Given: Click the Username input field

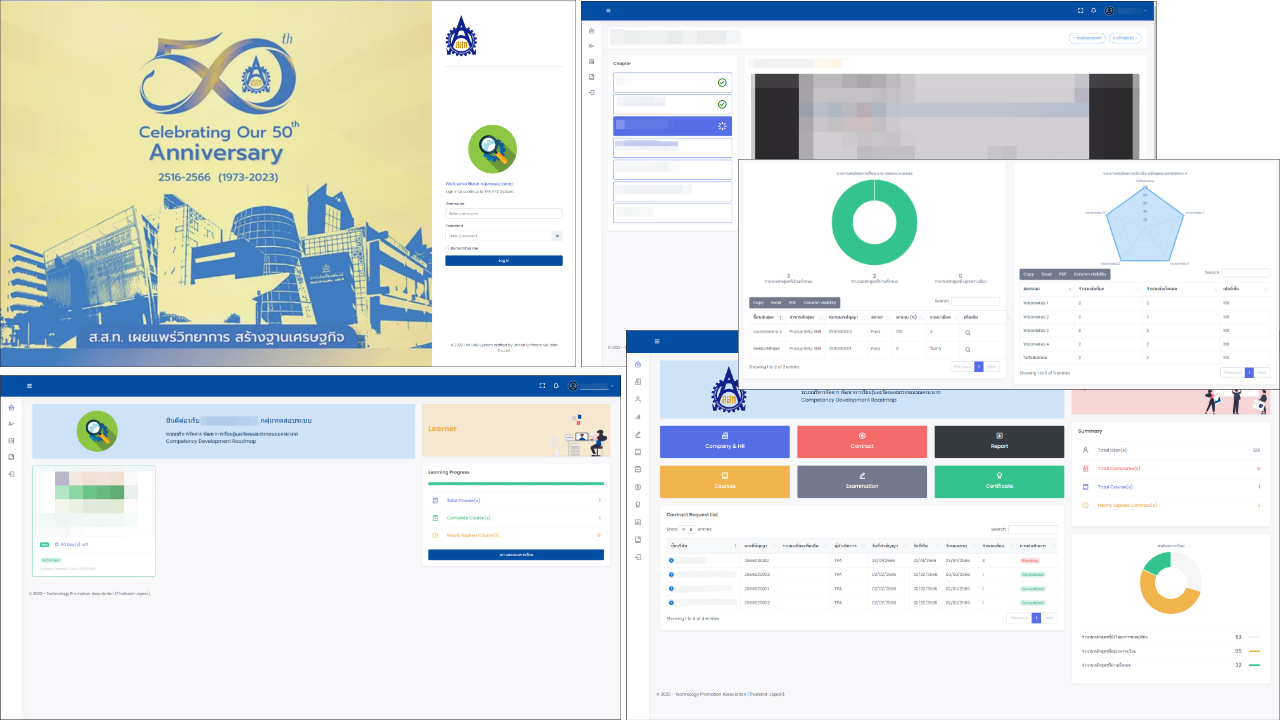Looking at the screenshot, I should [503, 213].
